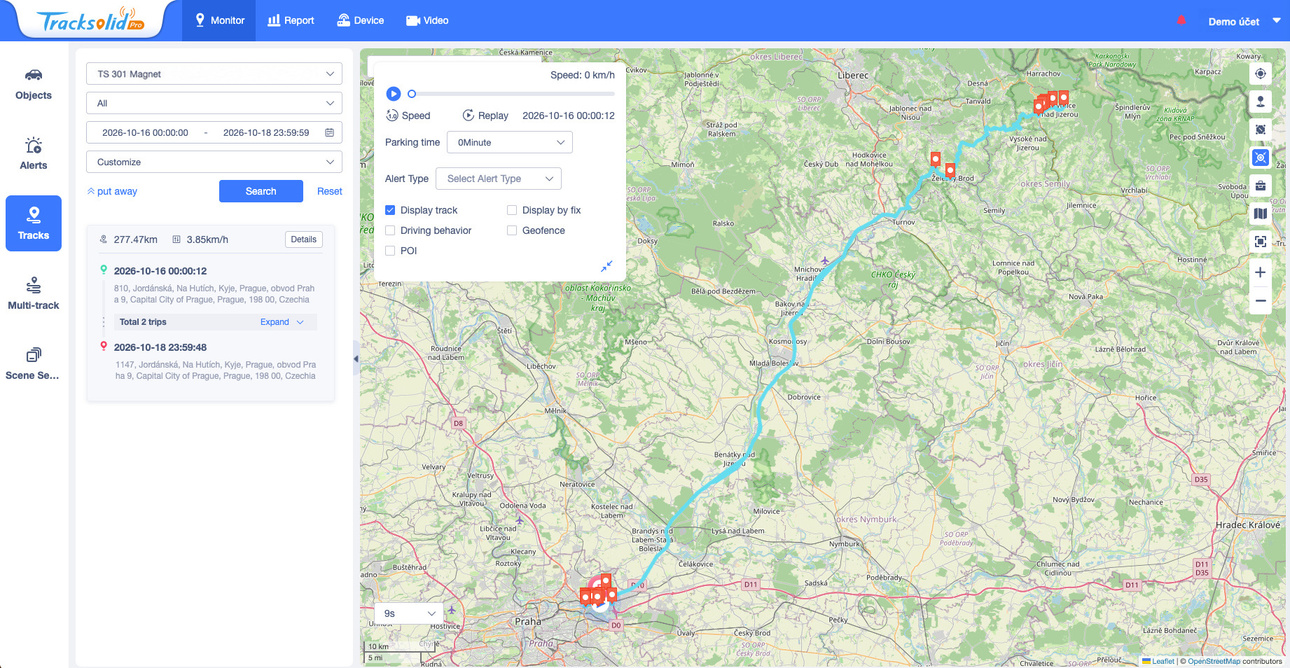
Task: Enable the Display by fix checkbox
Action: coord(512,210)
